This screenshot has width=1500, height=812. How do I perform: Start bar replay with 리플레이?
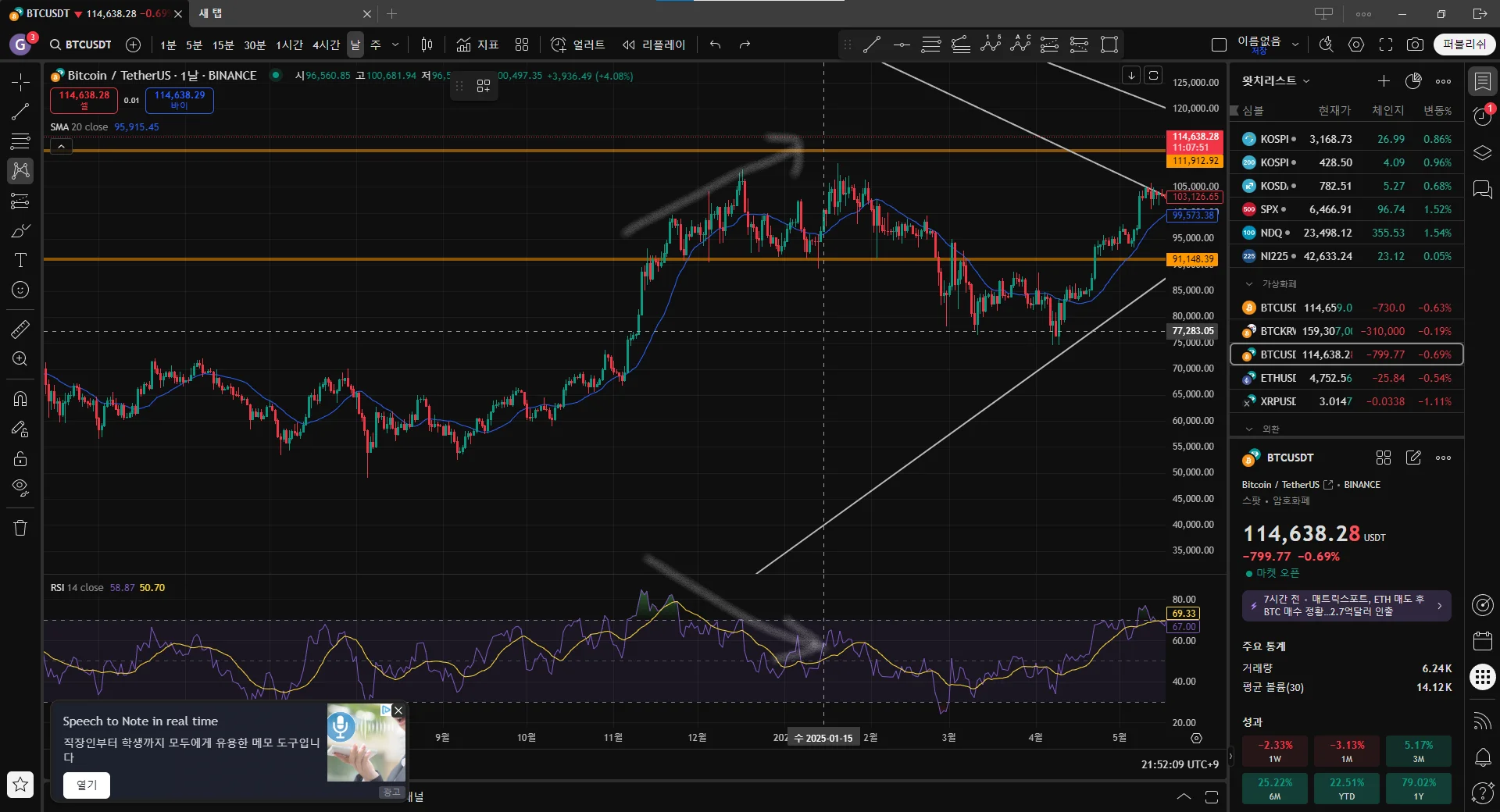(655, 45)
